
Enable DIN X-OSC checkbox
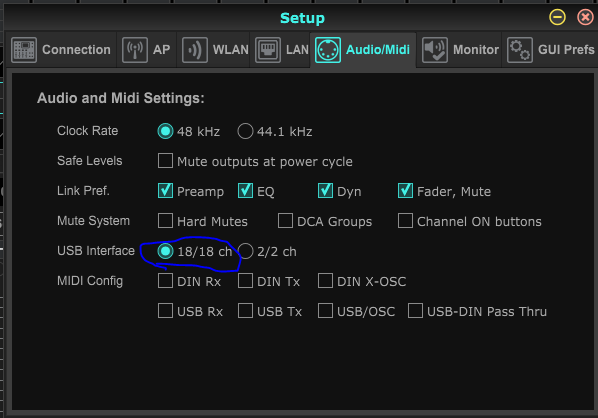(x=325, y=281)
